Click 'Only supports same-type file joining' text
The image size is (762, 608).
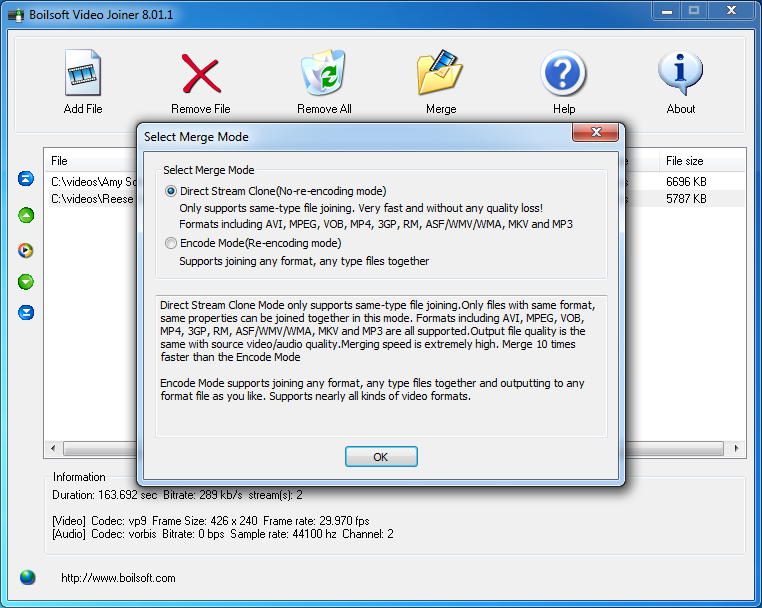point(361,208)
